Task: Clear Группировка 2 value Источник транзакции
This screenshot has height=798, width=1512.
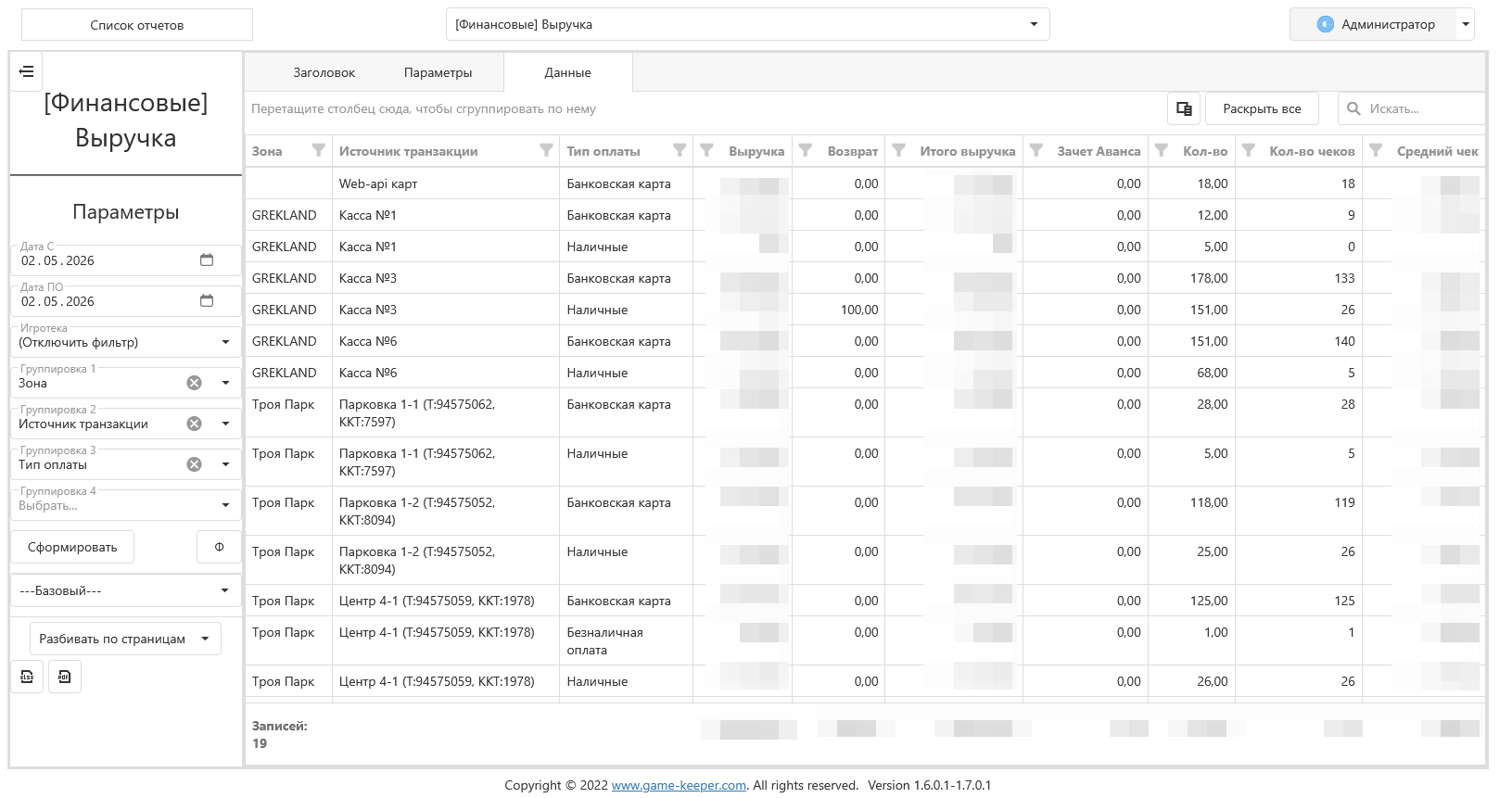Action: pyautogui.click(x=194, y=424)
